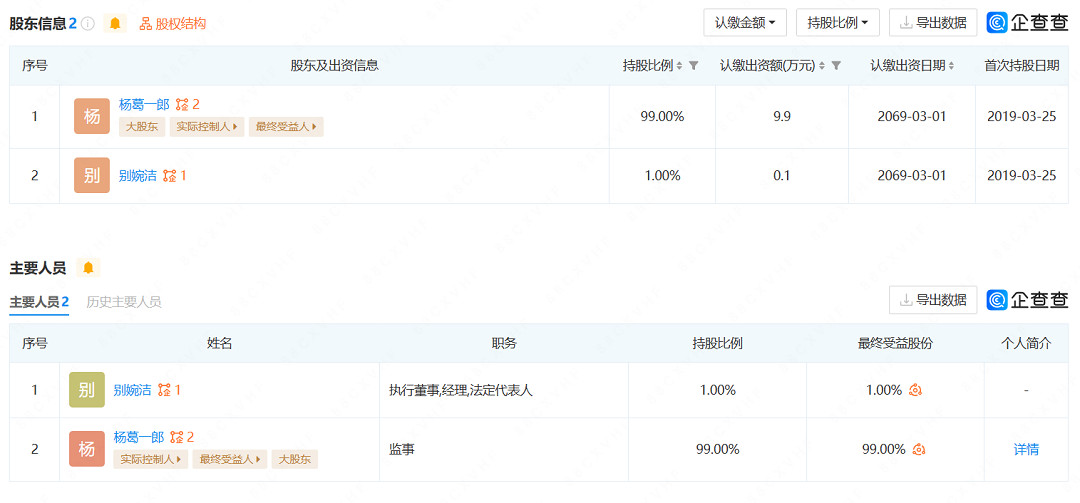1080x503 pixels.
Task: Open the 持股比例 dropdown button
Action: pos(838,23)
